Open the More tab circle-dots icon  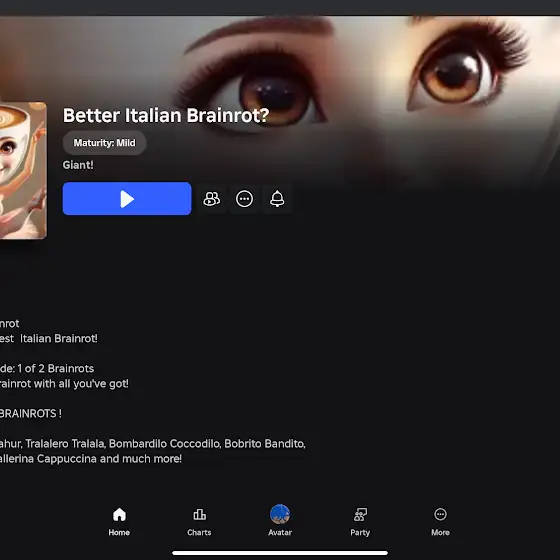pyautogui.click(x=440, y=514)
